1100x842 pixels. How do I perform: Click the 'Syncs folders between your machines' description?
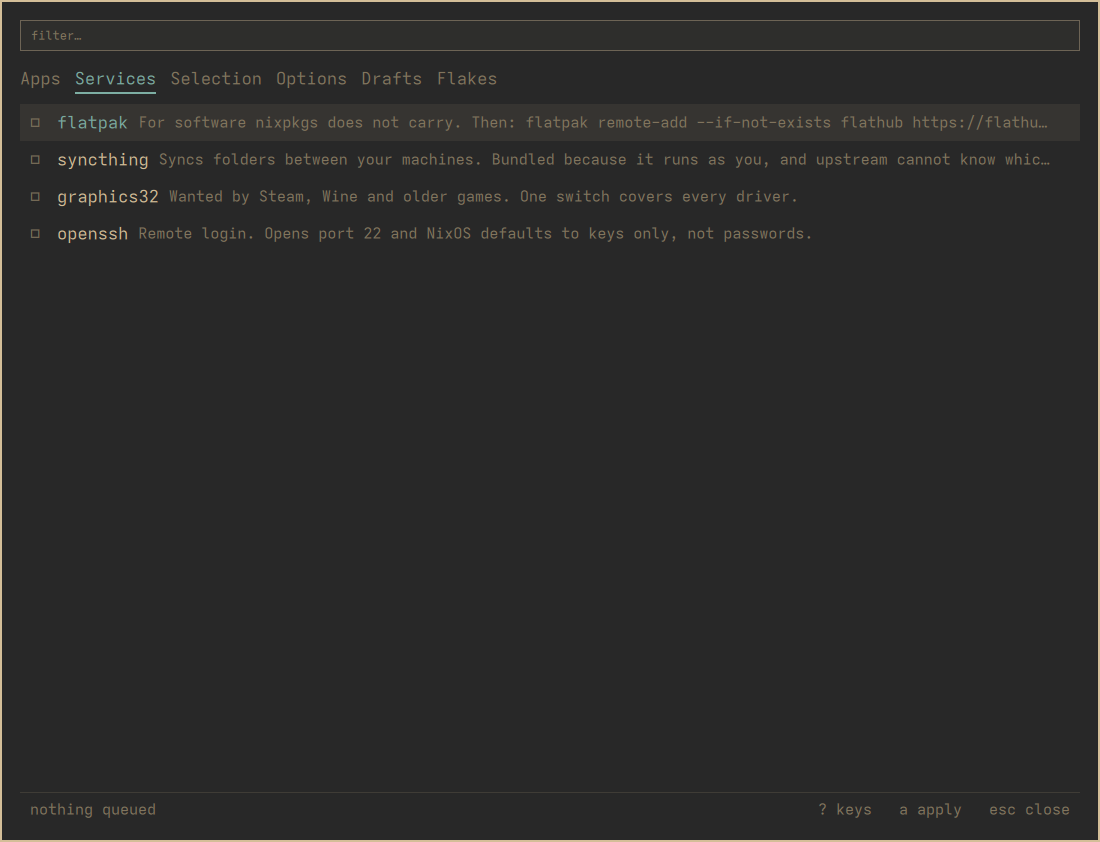pyautogui.click(x=604, y=160)
